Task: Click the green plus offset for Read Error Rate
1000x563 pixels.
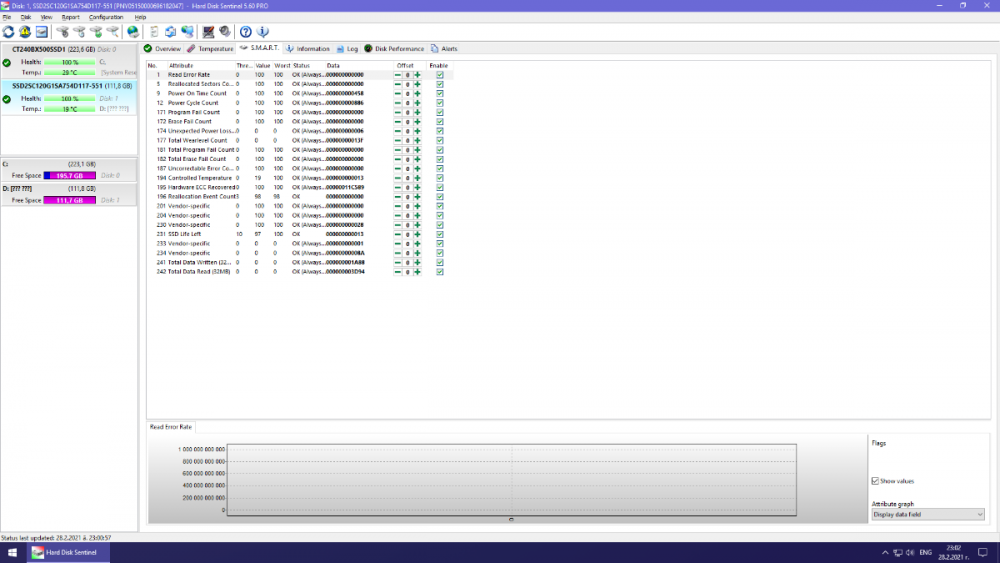Action: (x=417, y=75)
